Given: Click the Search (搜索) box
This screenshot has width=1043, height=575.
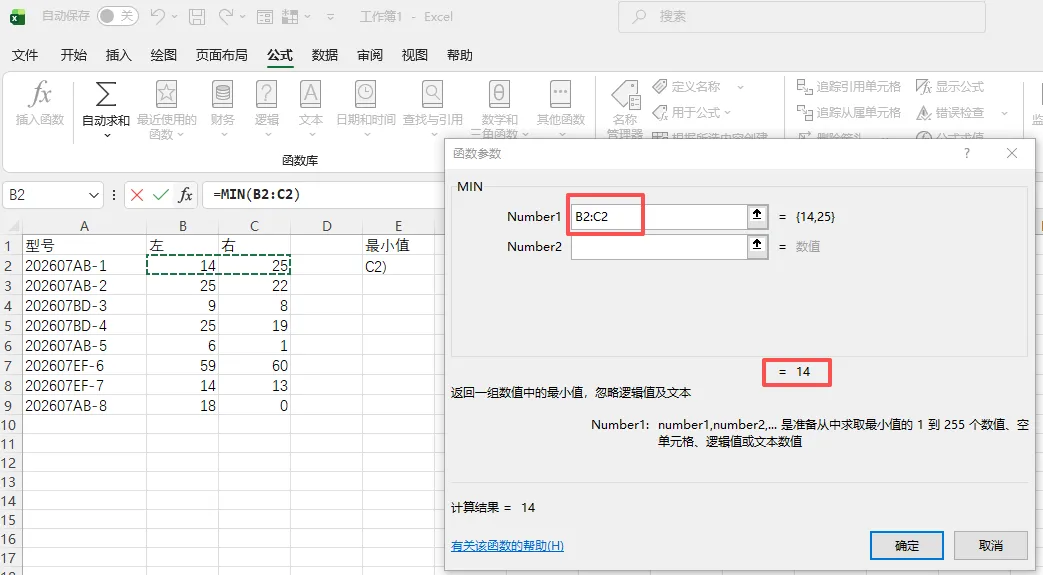Looking at the screenshot, I should coord(802,17).
